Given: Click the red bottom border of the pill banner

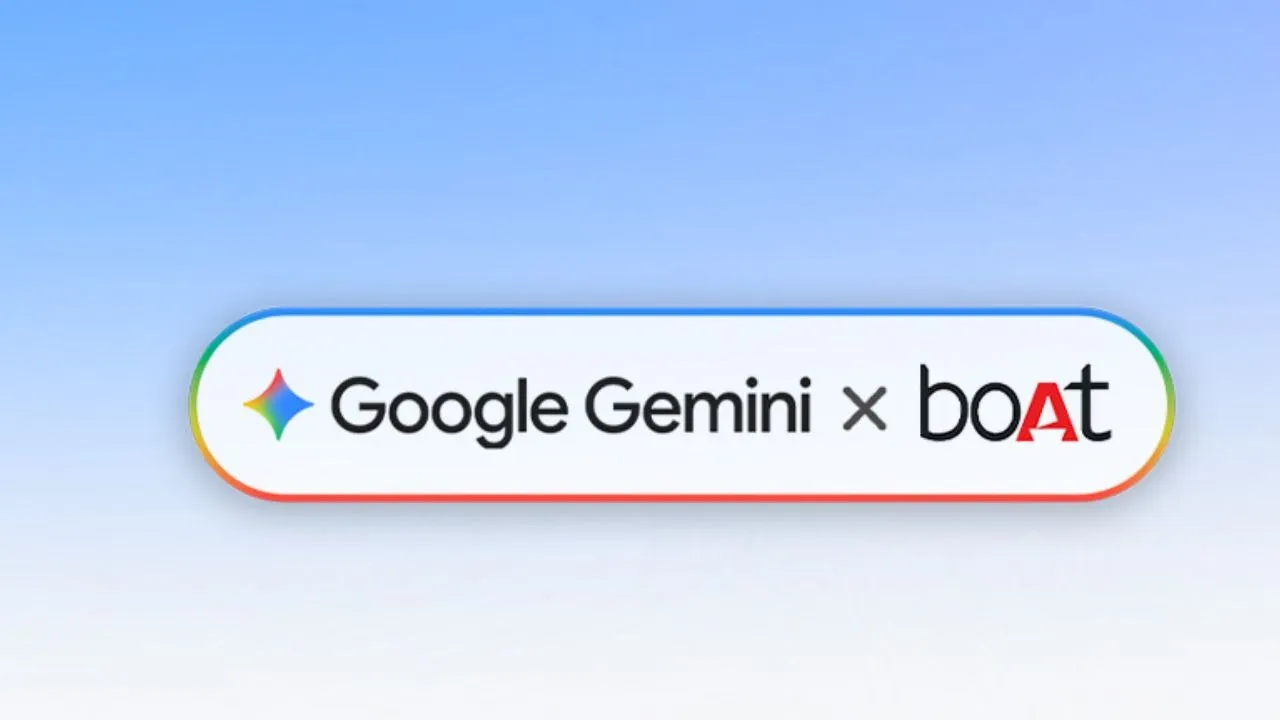Looking at the screenshot, I should point(680,496).
